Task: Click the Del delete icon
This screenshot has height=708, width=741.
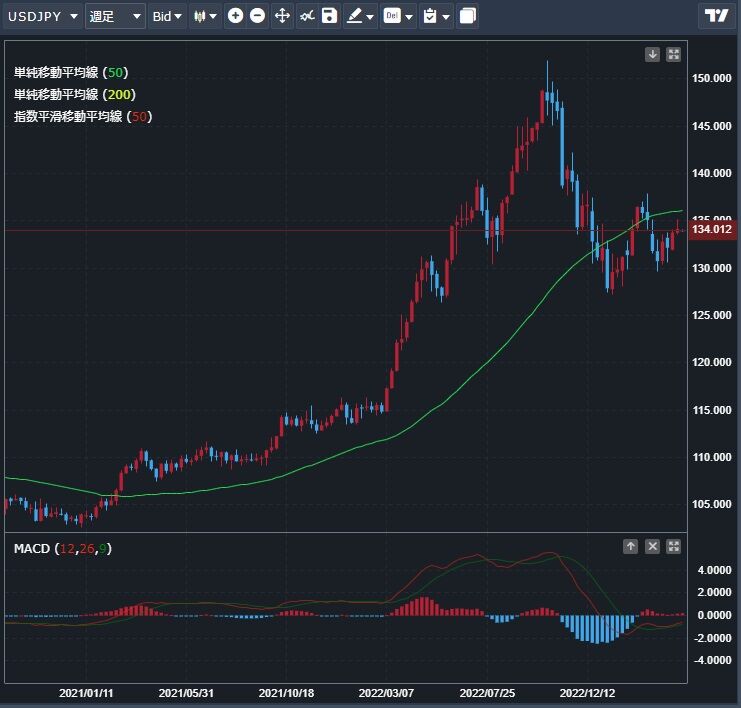Action: pyautogui.click(x=392, y=16)
